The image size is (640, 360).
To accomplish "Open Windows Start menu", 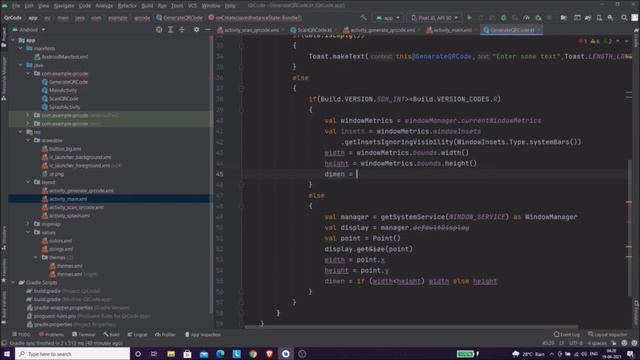I will [x=7, y=353].
